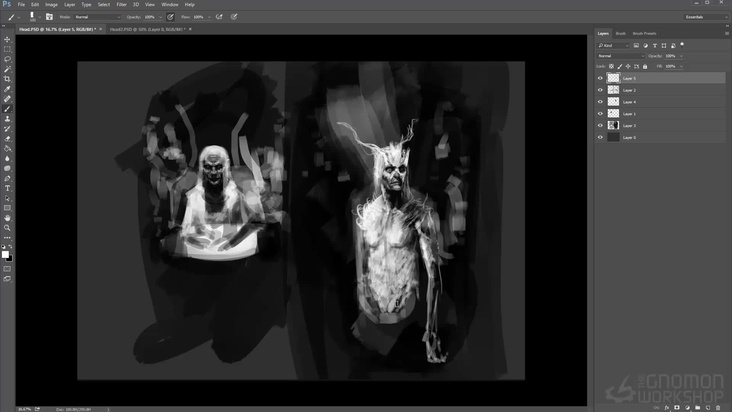Lock all layer attributes

(x=645, y=66)
